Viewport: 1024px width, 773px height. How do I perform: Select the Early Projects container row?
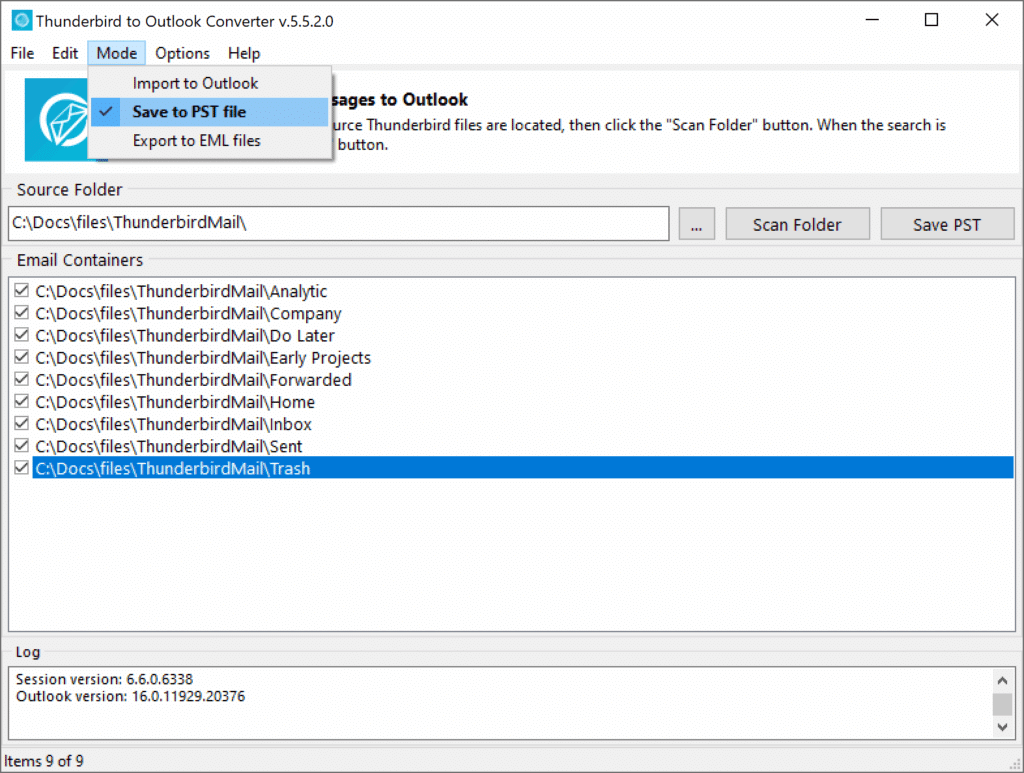tap(202, 357)
